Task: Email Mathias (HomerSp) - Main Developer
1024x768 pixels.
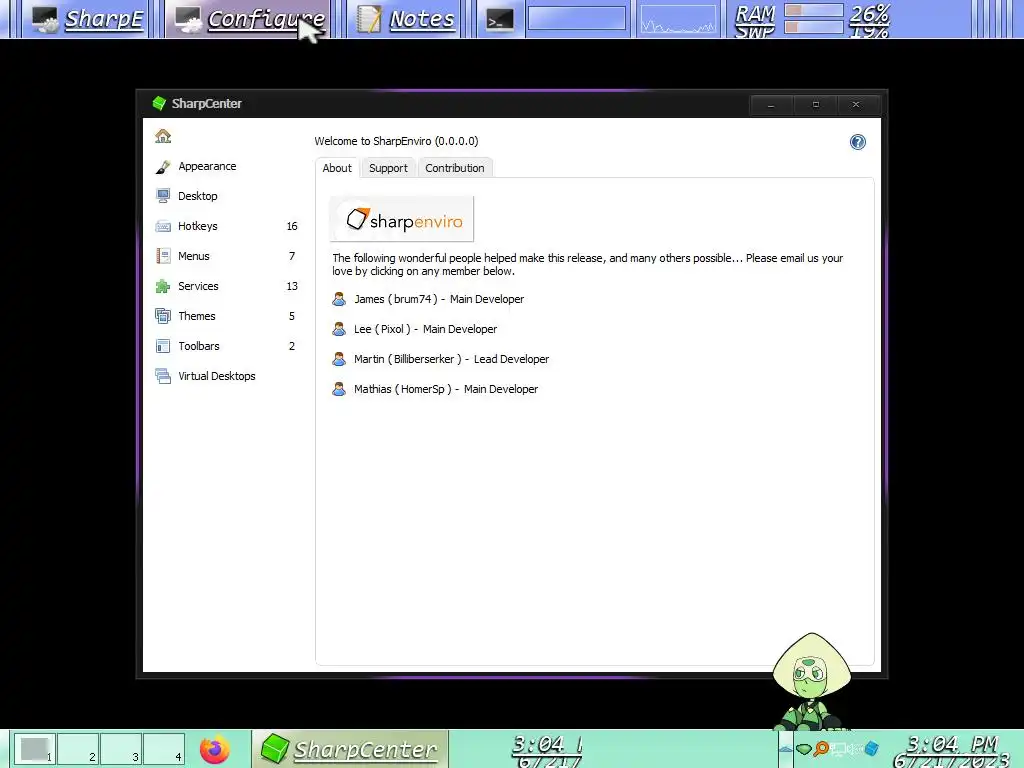Action: [446, 389]
